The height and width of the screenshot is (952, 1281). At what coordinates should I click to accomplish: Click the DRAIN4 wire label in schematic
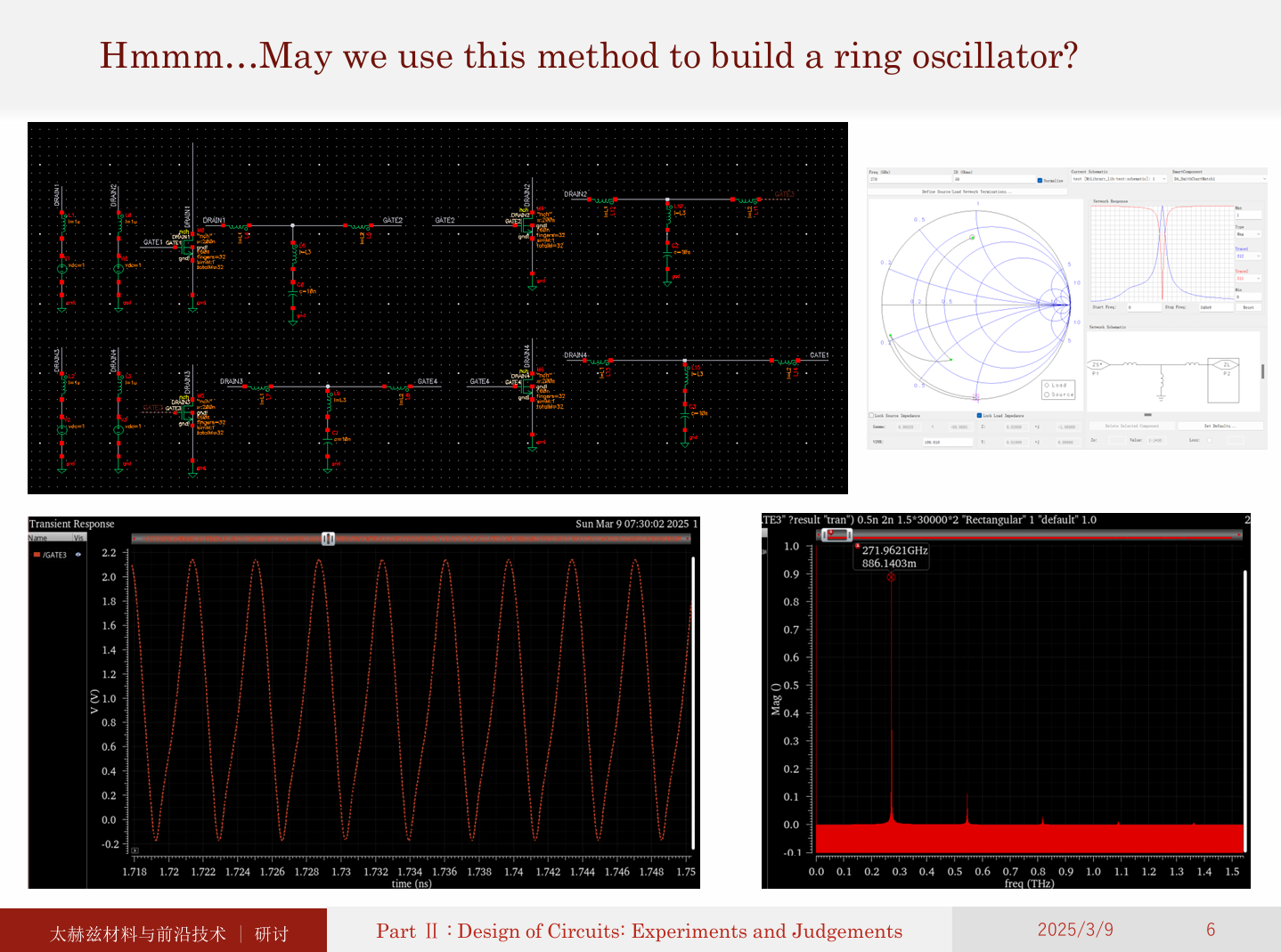tap(575, 355)
